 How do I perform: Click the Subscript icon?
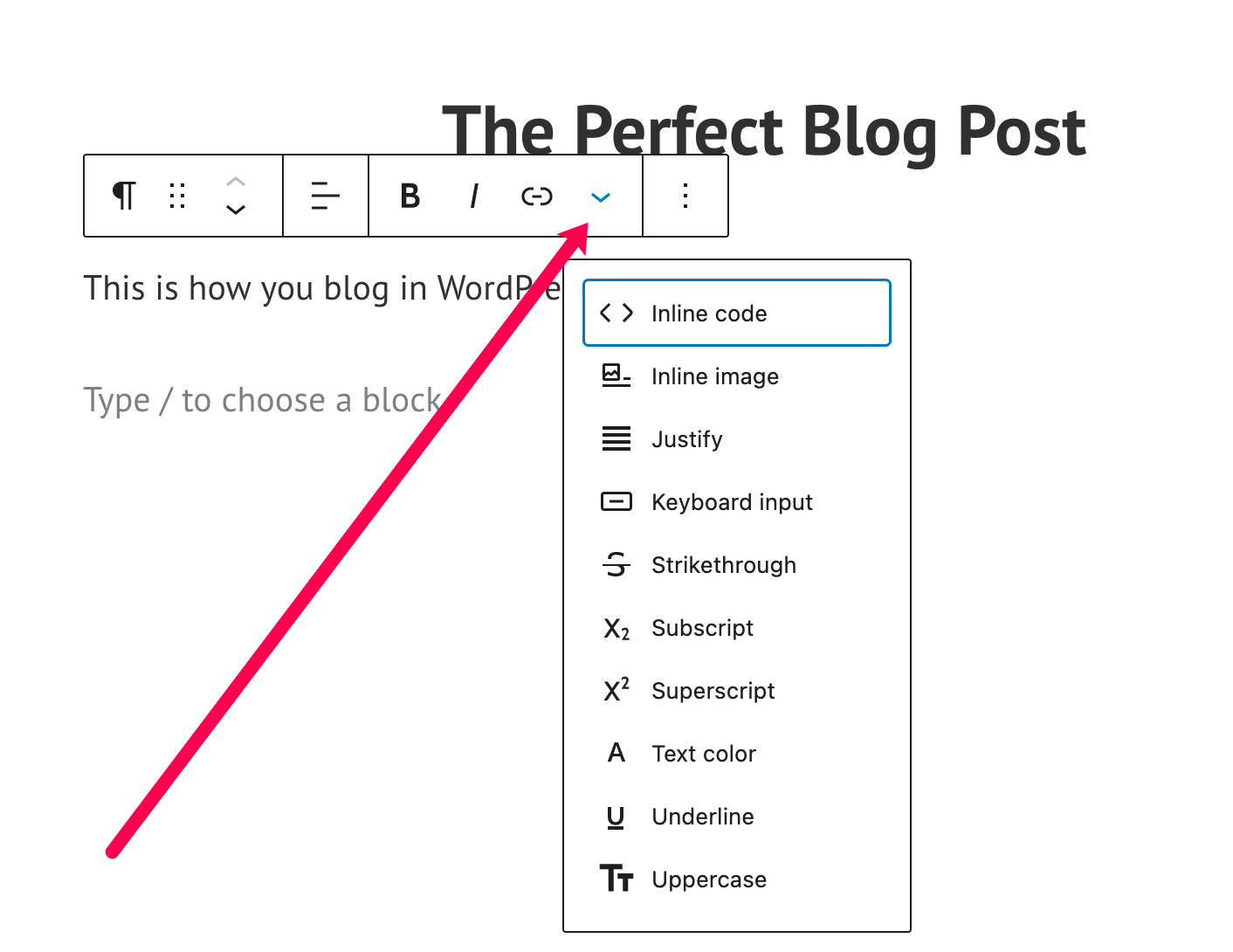tap(616, 629)
